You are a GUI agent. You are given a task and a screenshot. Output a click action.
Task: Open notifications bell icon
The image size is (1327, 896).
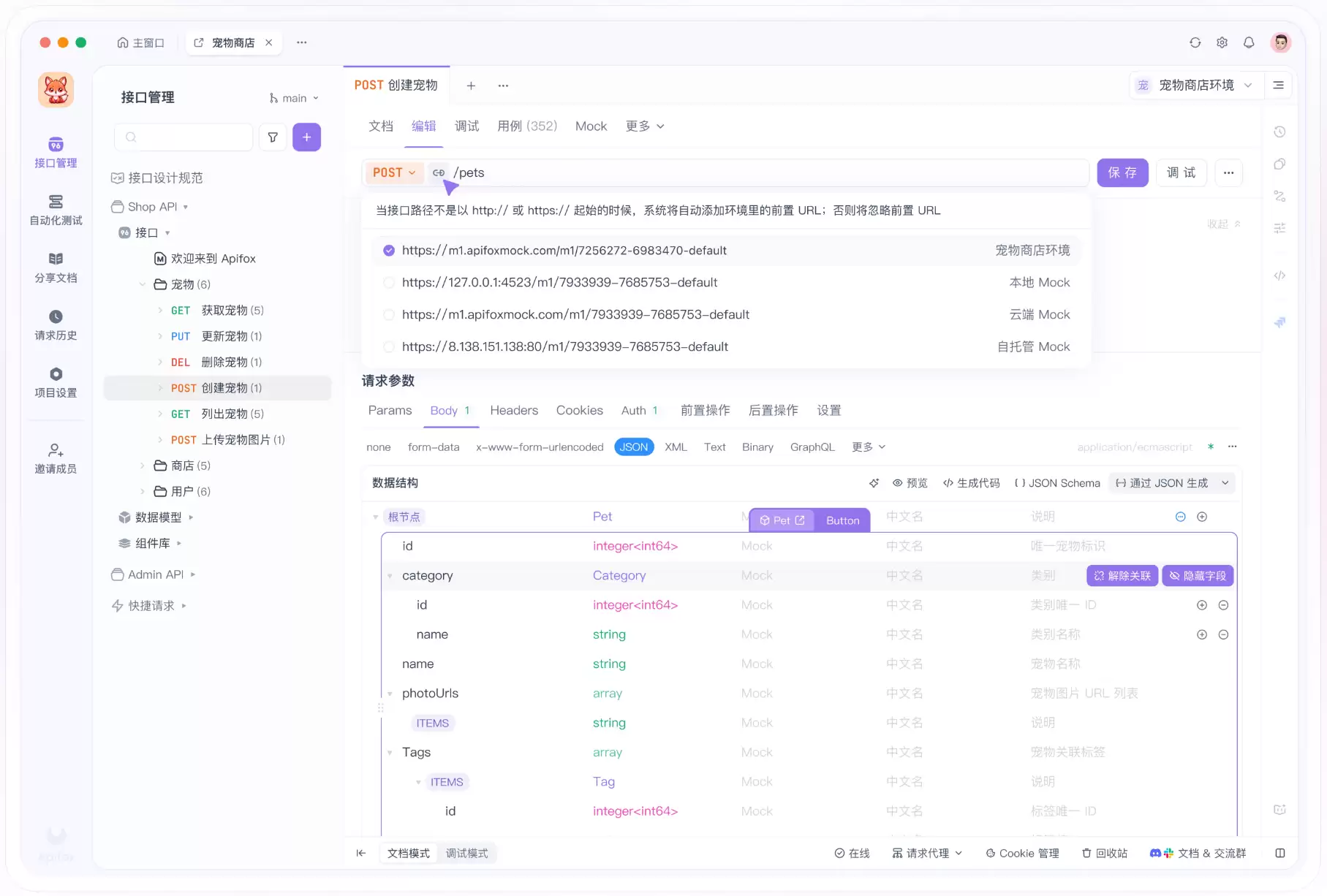point(1249,42)
